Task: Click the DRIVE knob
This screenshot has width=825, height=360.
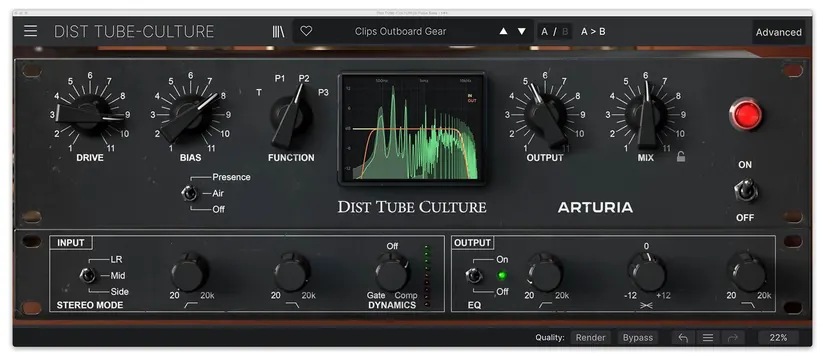Action: [x=89, y=114]
